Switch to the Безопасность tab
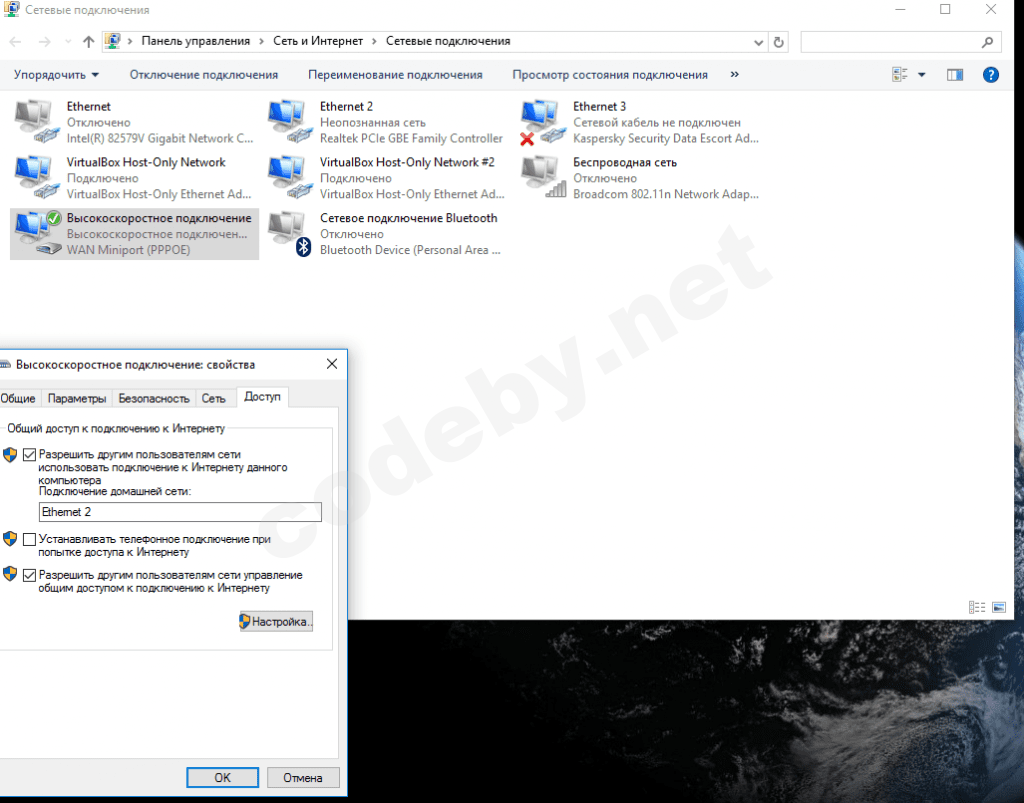The image size is (1024, 803). click(x=154, y=398)
